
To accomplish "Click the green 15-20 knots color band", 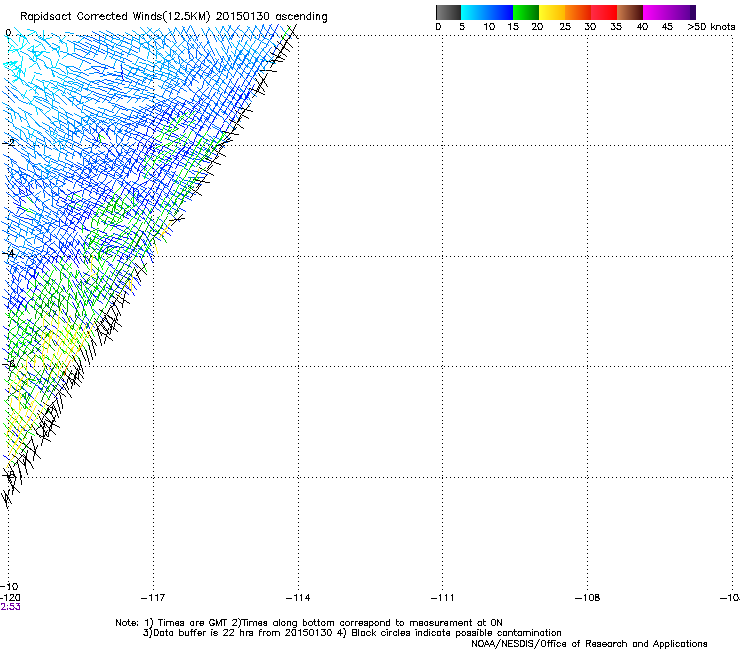I will 526,12.
